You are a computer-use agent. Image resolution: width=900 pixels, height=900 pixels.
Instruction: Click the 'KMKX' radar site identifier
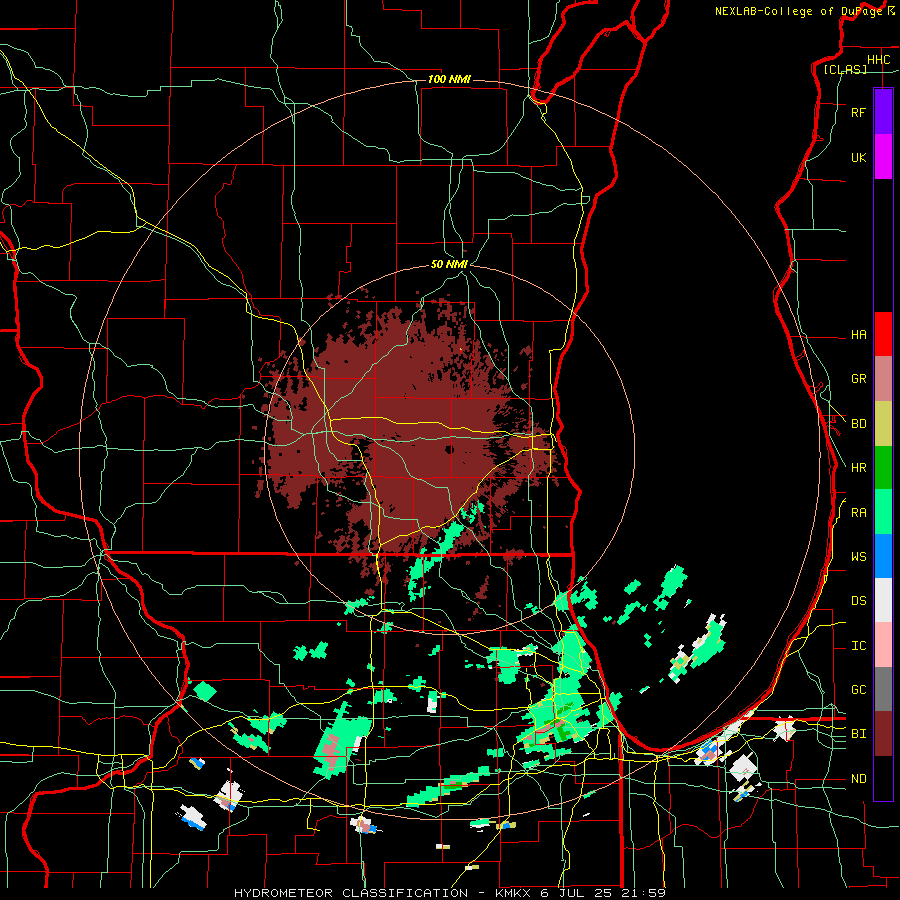coord(511,893)
